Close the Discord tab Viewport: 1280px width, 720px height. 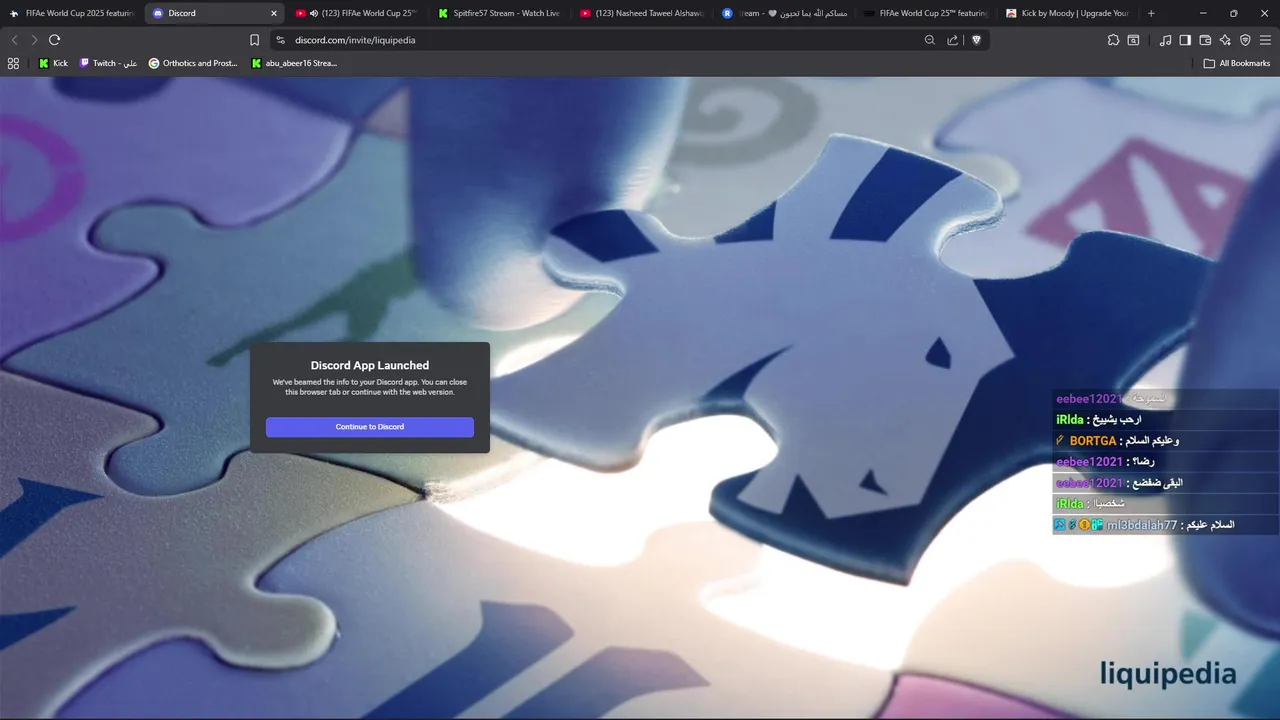274,13
